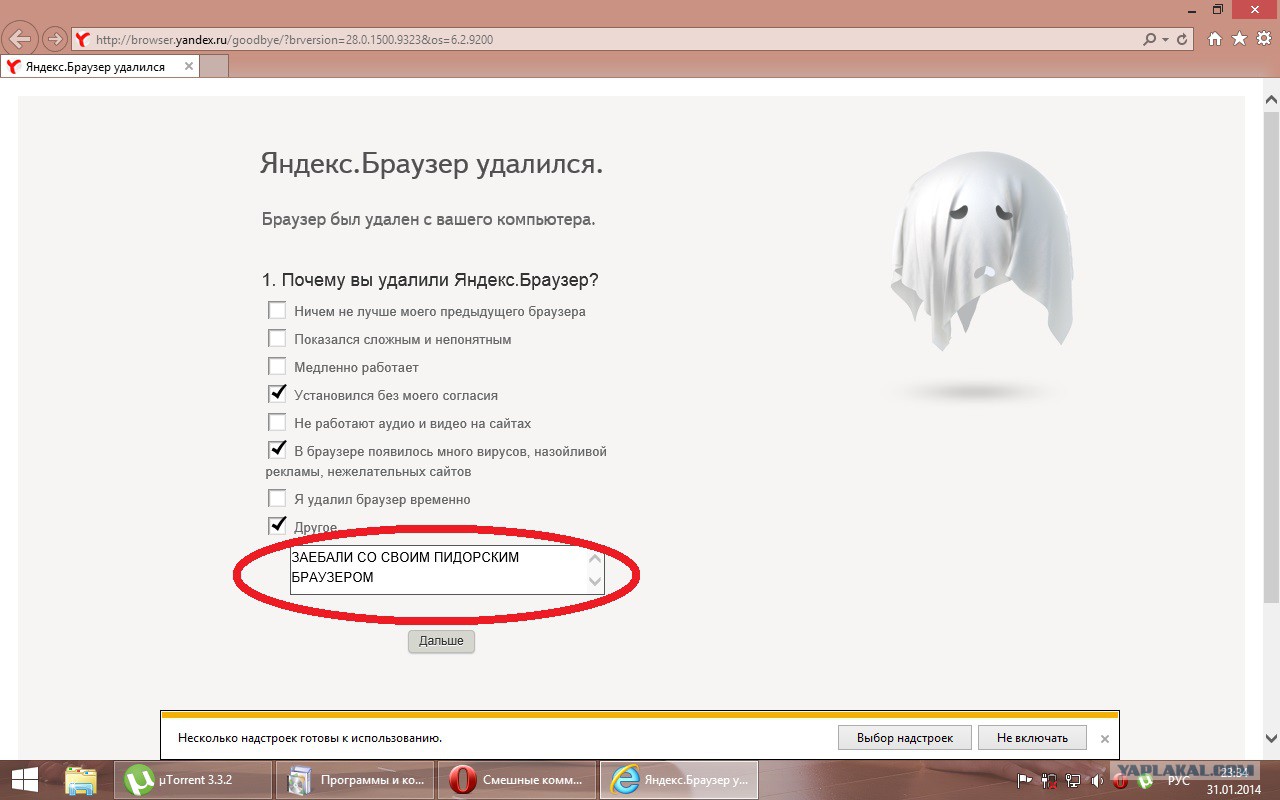Click the comment box scroll-down arrow
1280x800 pixels.
pos(595,582)
